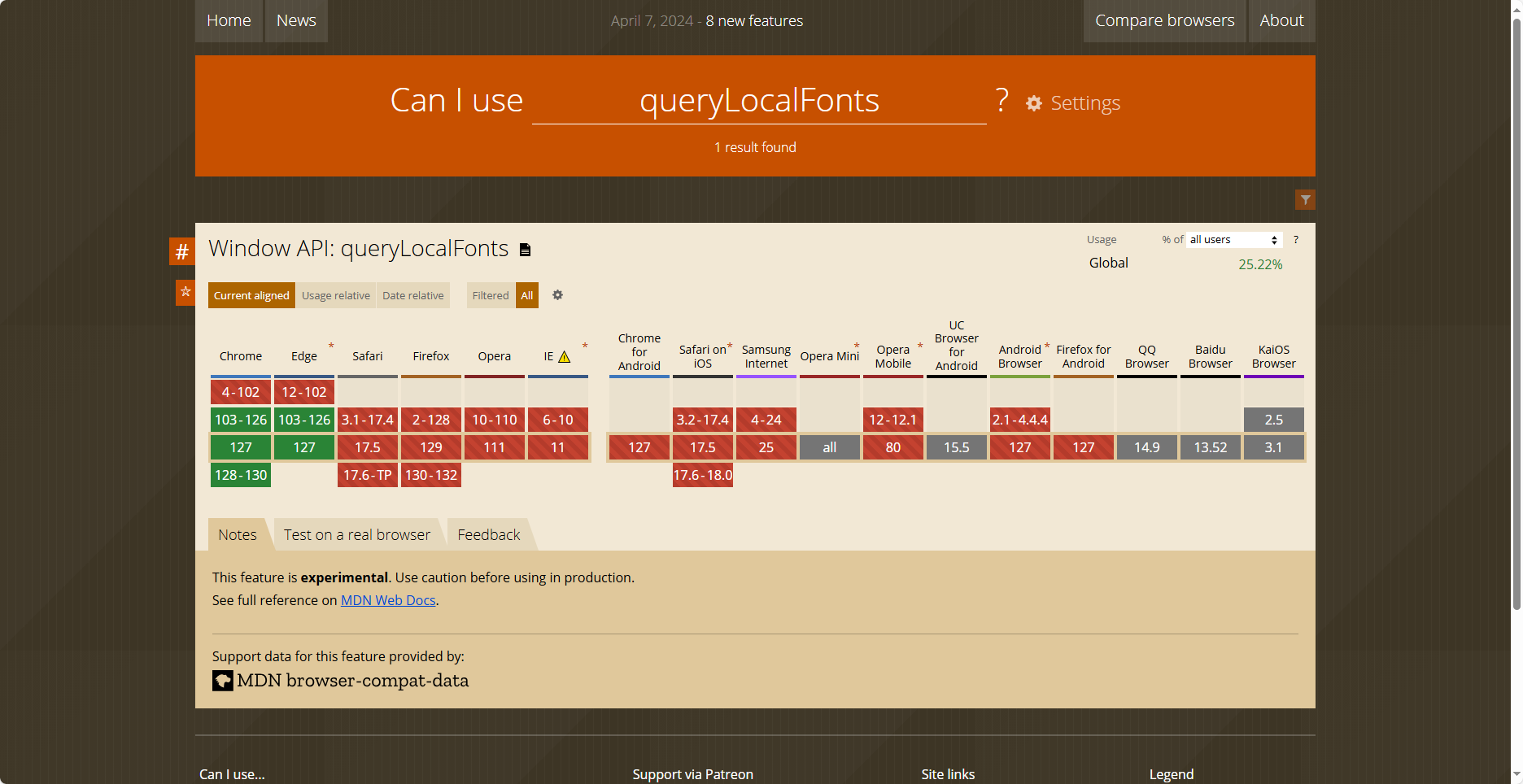Image resolution: width=1523 pixels, height=784 pixels.
Task: Toggle All browsers view
Action: (527, 295)
